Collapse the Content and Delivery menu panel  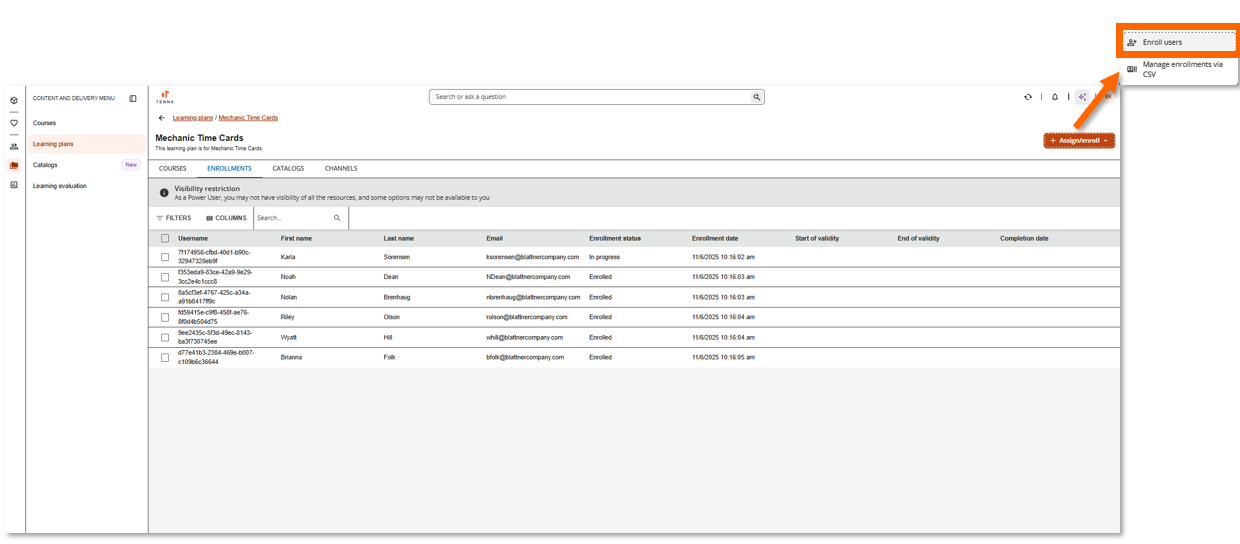tap(133, 98)
